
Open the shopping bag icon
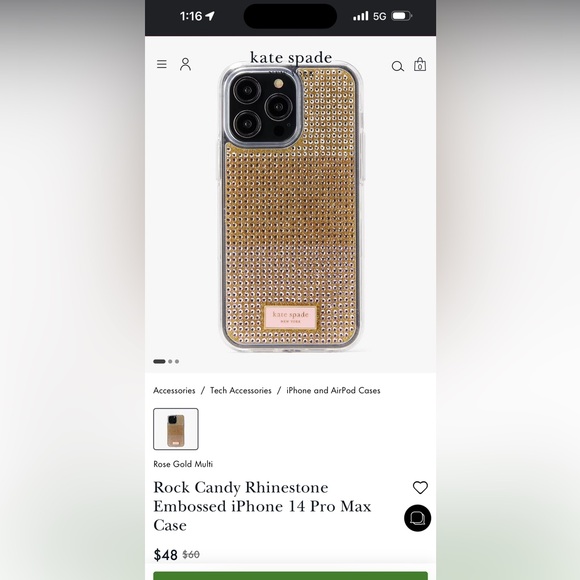[420, 64]
